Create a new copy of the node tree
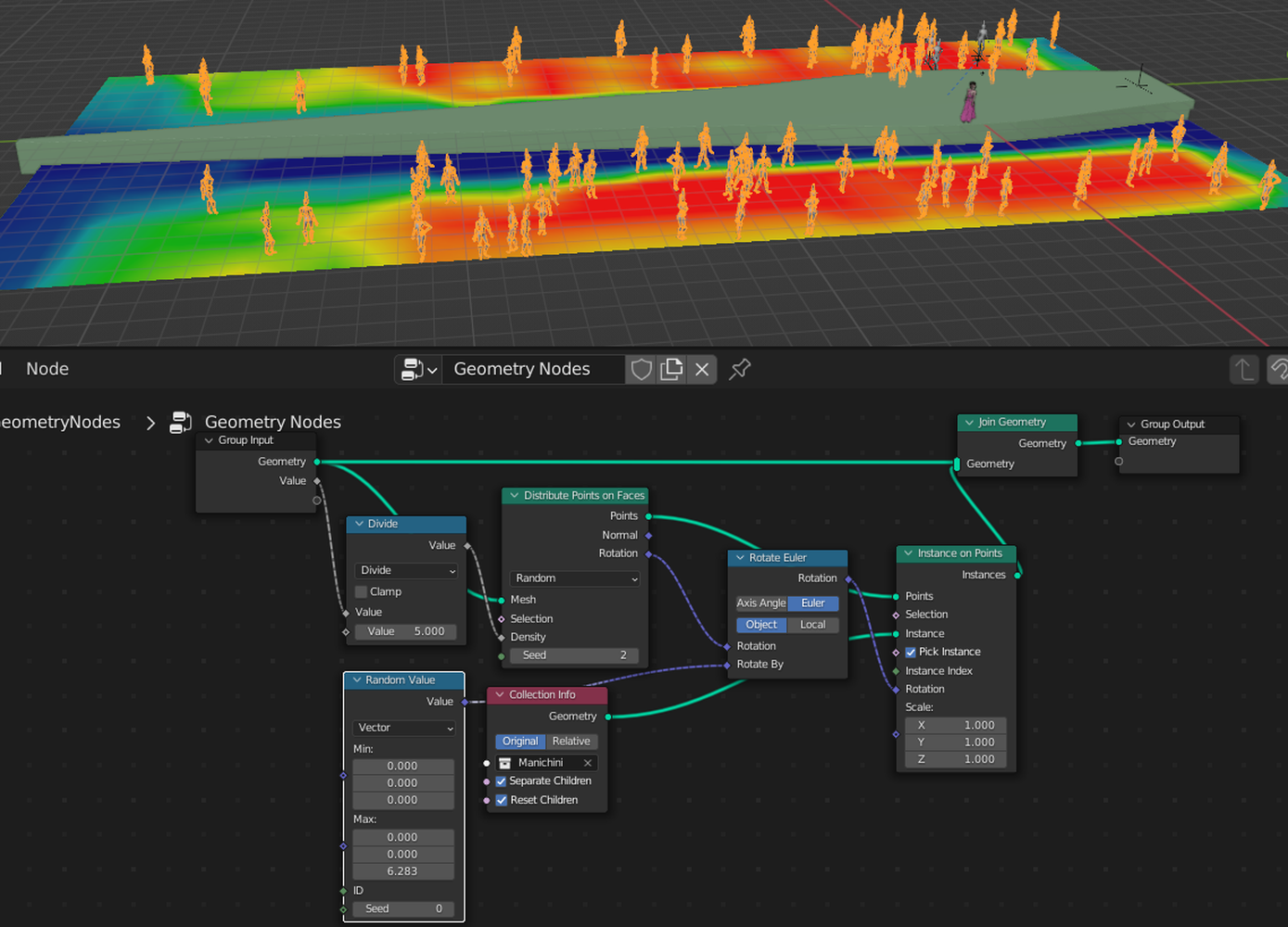Image resolution: width=1288 pixels, height=927 pixels. tap(671, 369)
